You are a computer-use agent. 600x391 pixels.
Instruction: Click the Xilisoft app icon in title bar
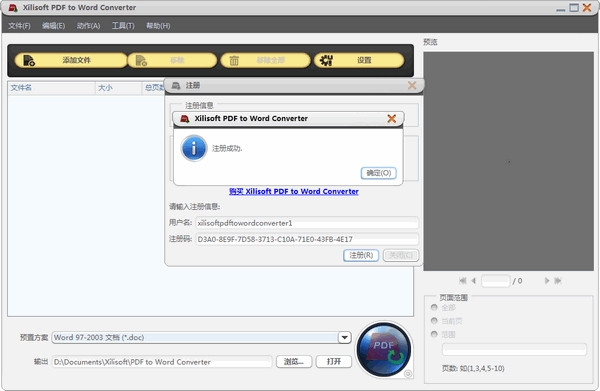[x=13, y=8]
